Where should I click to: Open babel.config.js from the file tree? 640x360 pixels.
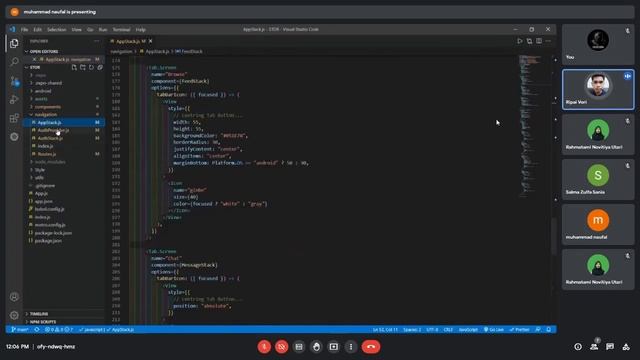tap(64, 209)
